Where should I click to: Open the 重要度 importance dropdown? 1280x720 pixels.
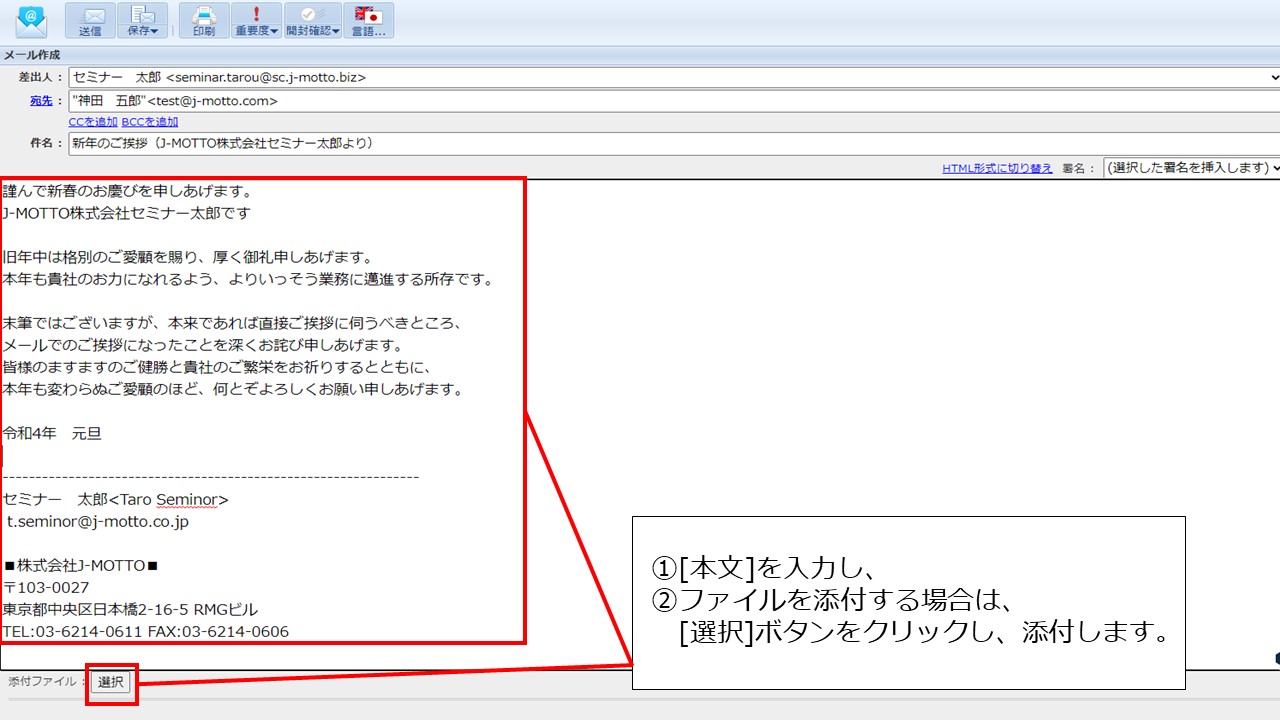257,21
